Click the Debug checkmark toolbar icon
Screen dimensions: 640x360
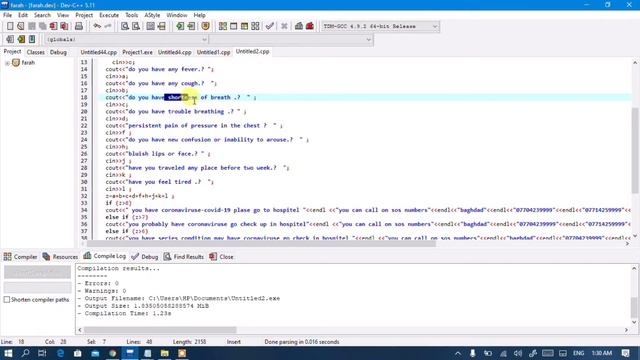pos(269,26)
